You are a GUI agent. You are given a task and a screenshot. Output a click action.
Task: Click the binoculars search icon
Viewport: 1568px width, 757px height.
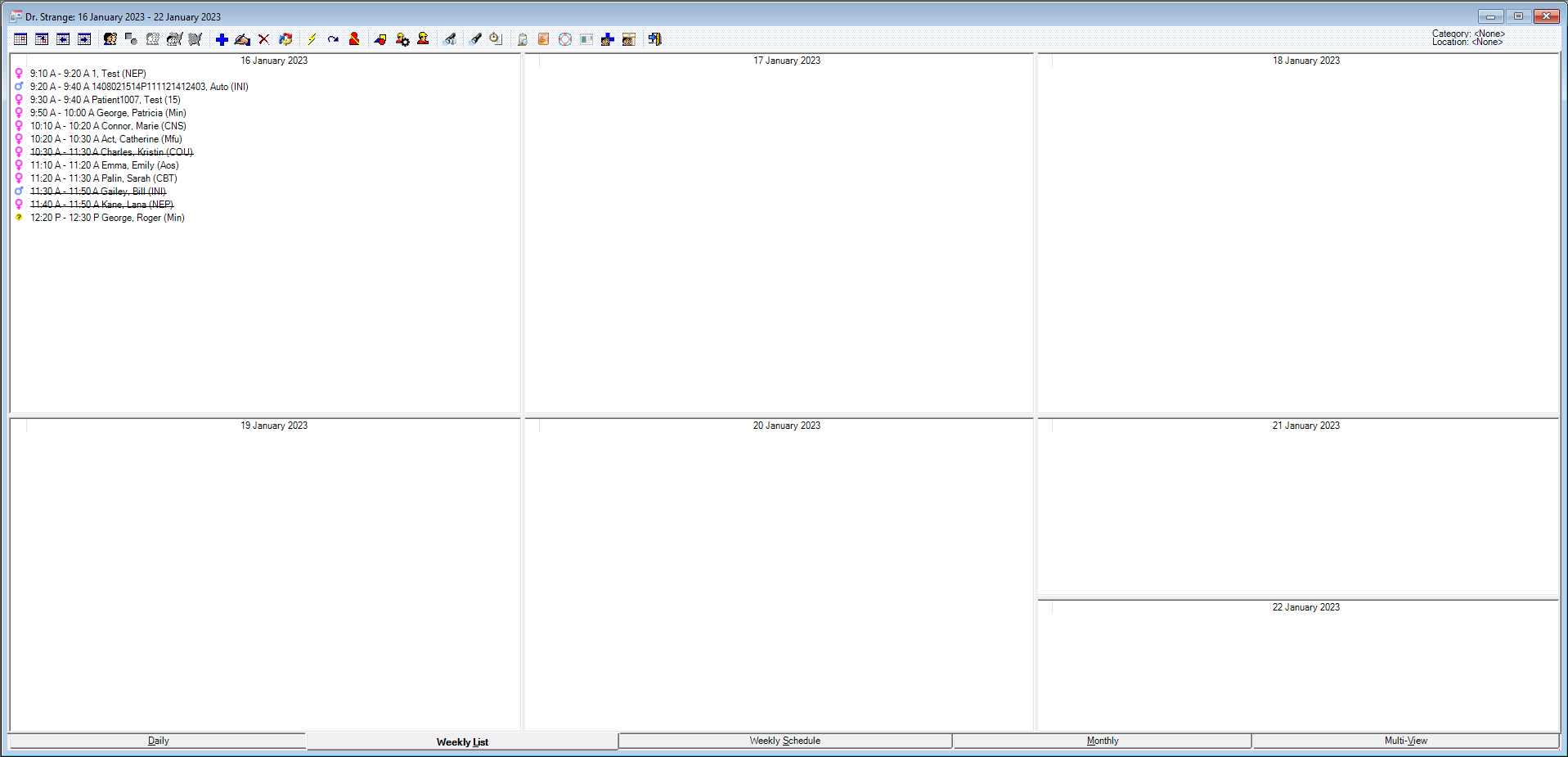449,39
